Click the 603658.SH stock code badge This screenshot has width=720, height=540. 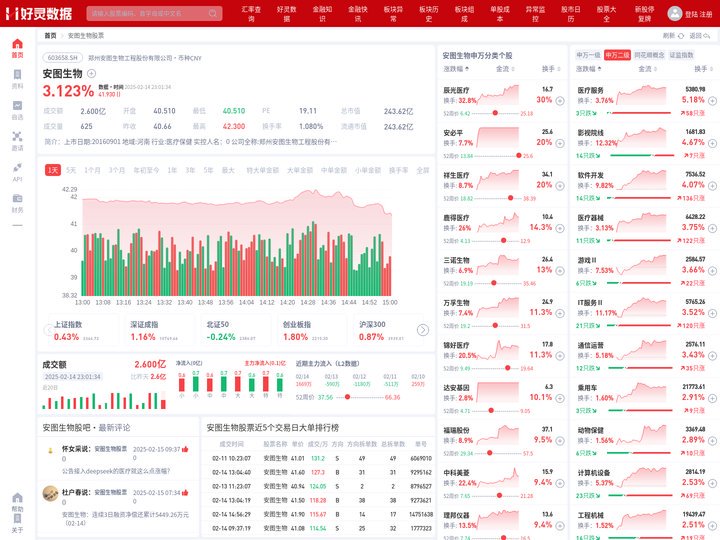63,58
